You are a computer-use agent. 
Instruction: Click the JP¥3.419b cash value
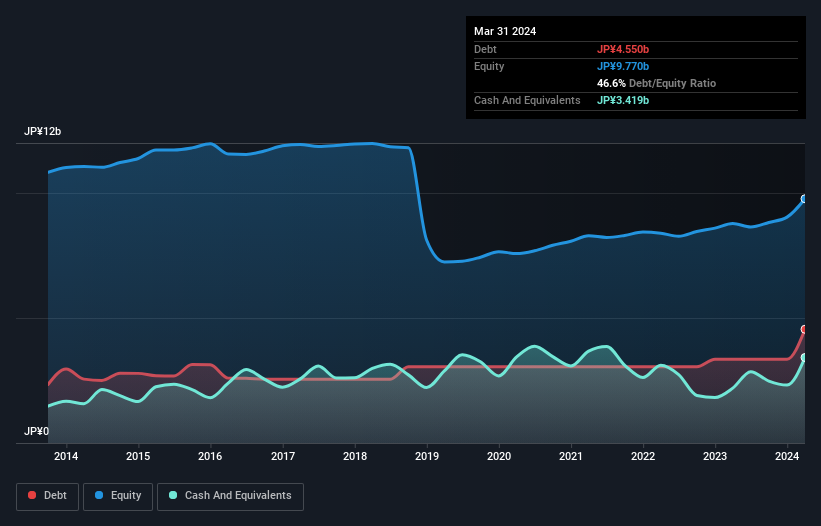[x=623, y=100]
